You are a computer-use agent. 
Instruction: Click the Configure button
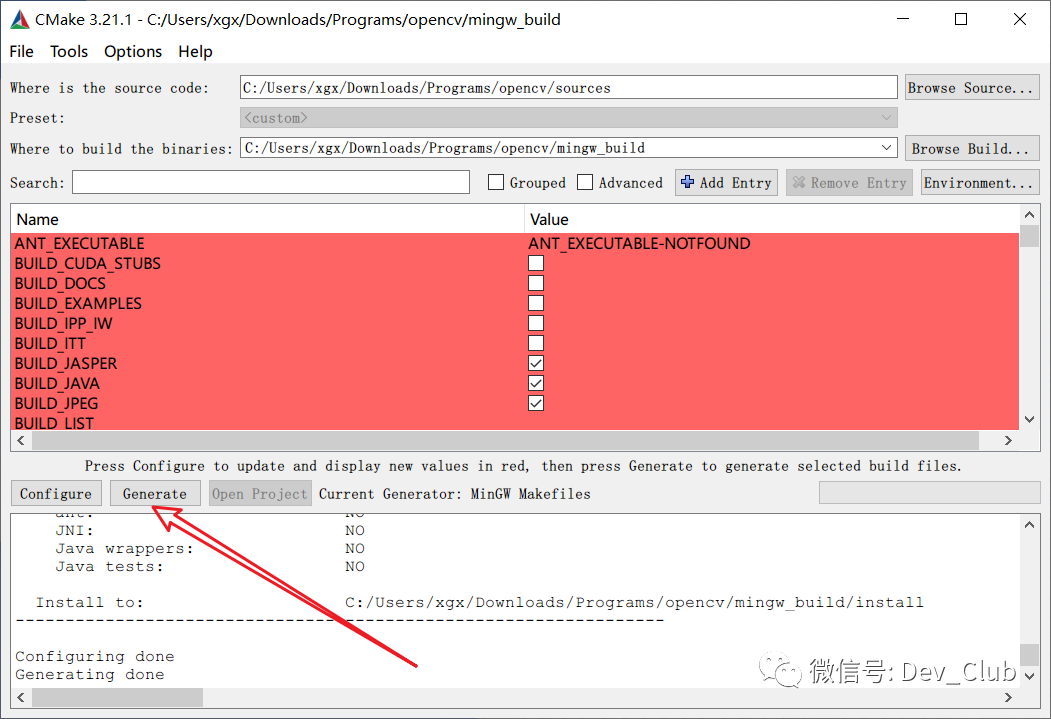pyautogui.click(x=56, y=494)
